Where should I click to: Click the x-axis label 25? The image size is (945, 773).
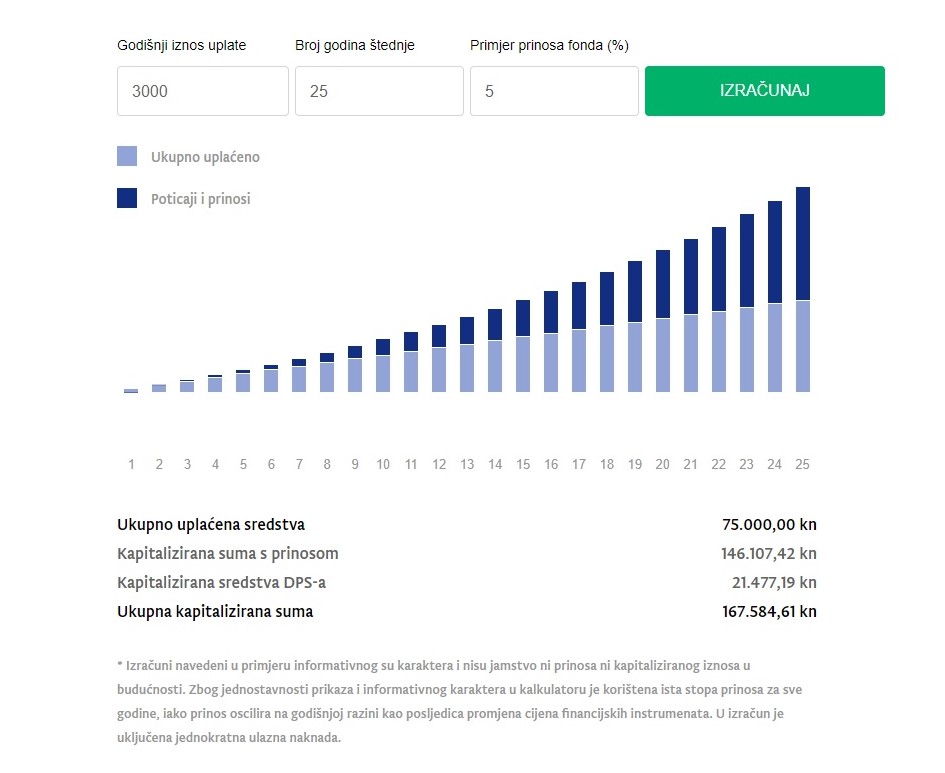point(802,464)
